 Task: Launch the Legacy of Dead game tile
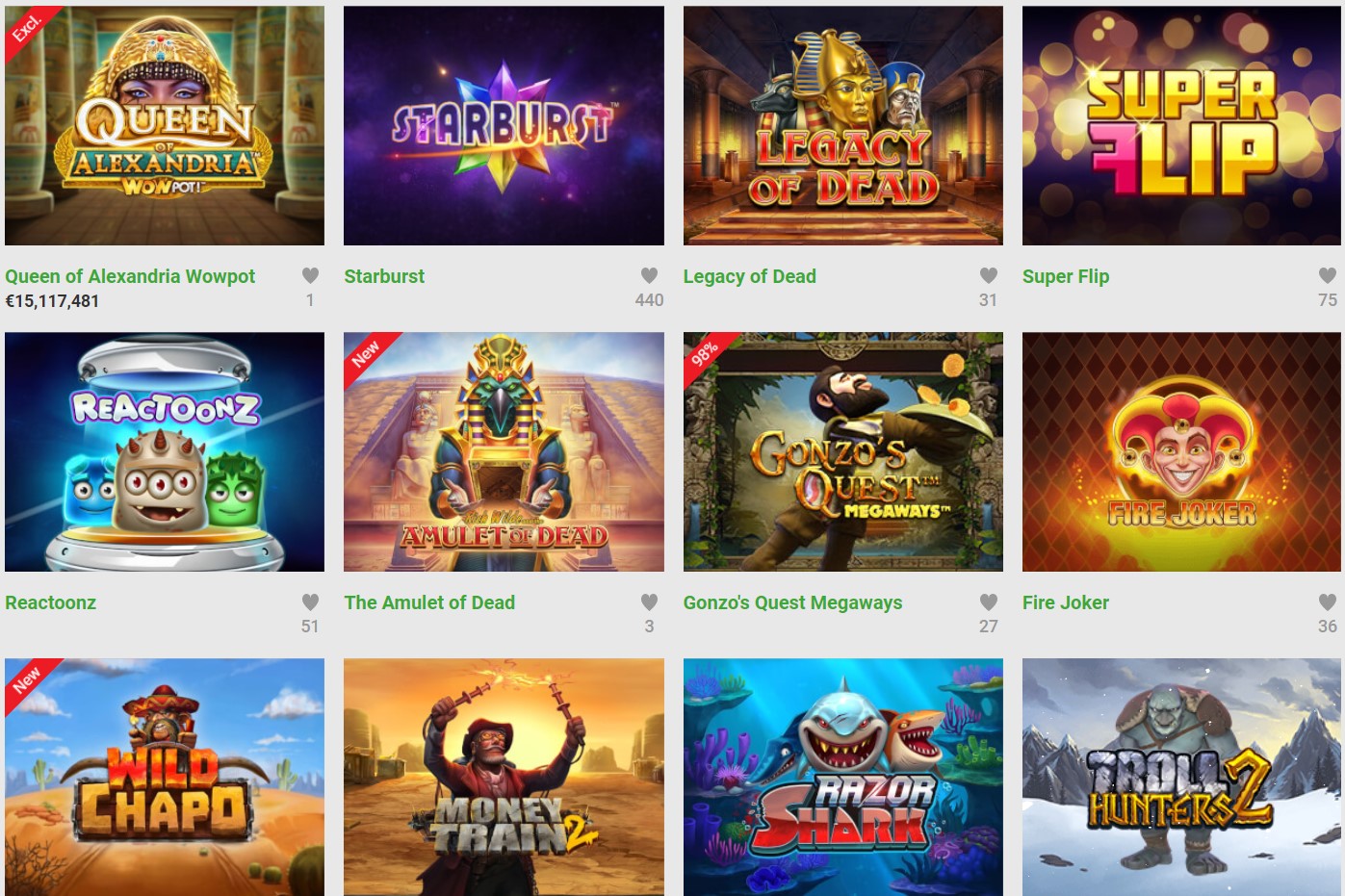pyautogui.click(x=842, y=126)
